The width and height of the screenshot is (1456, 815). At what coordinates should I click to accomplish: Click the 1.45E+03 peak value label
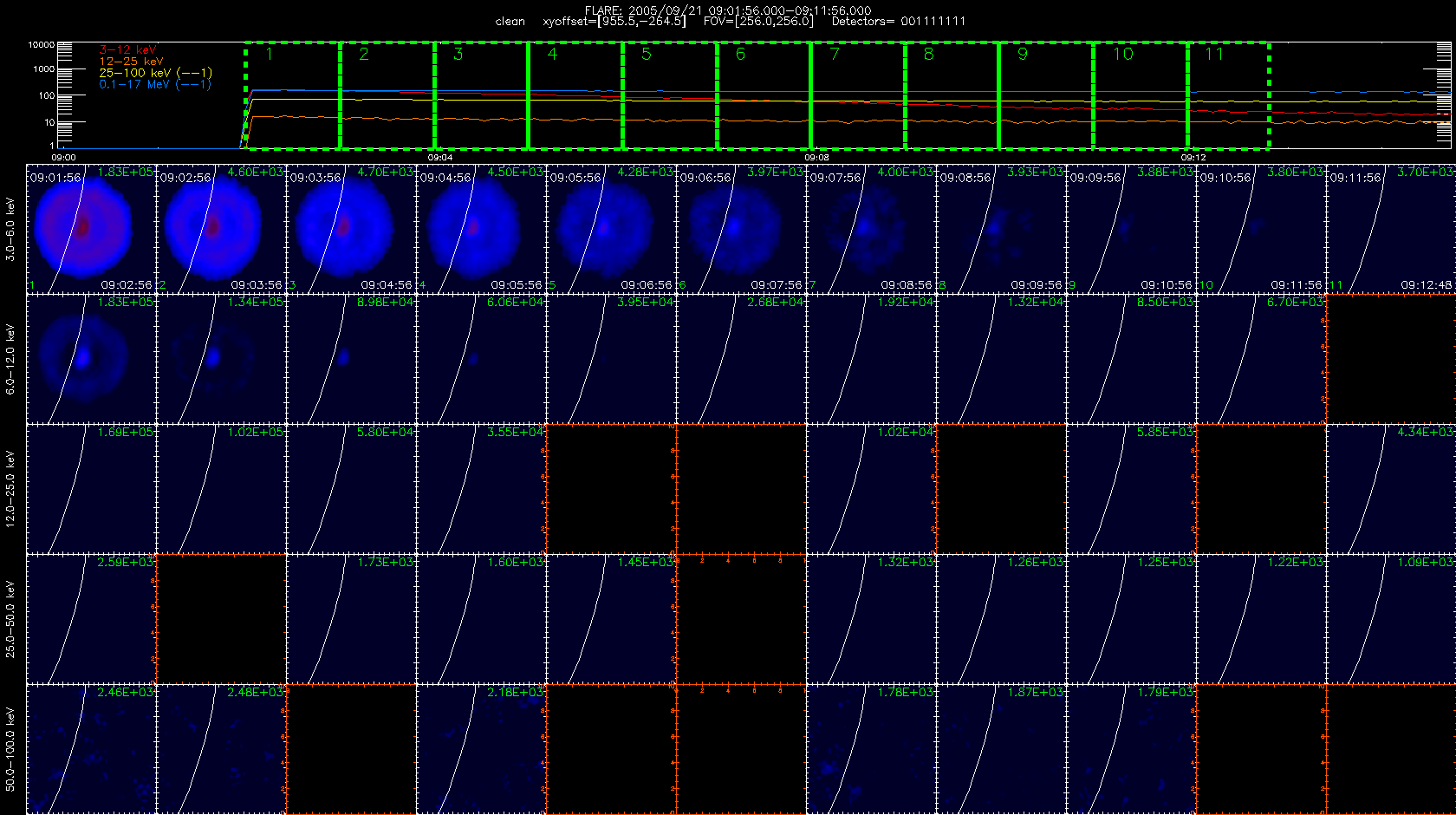click(x=646, y=563)
